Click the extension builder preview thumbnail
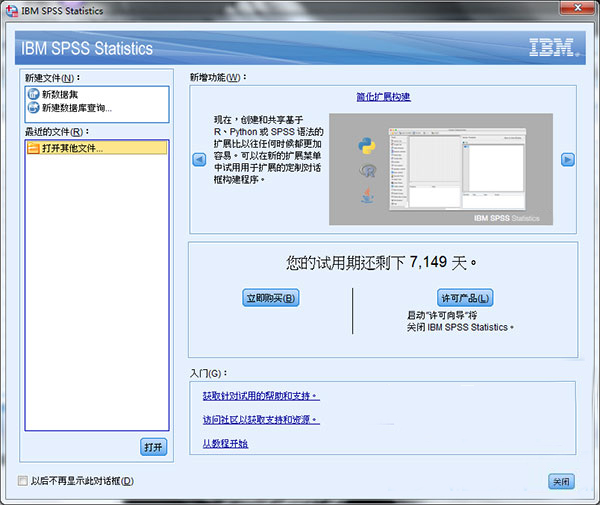 [x=441, y=169]
